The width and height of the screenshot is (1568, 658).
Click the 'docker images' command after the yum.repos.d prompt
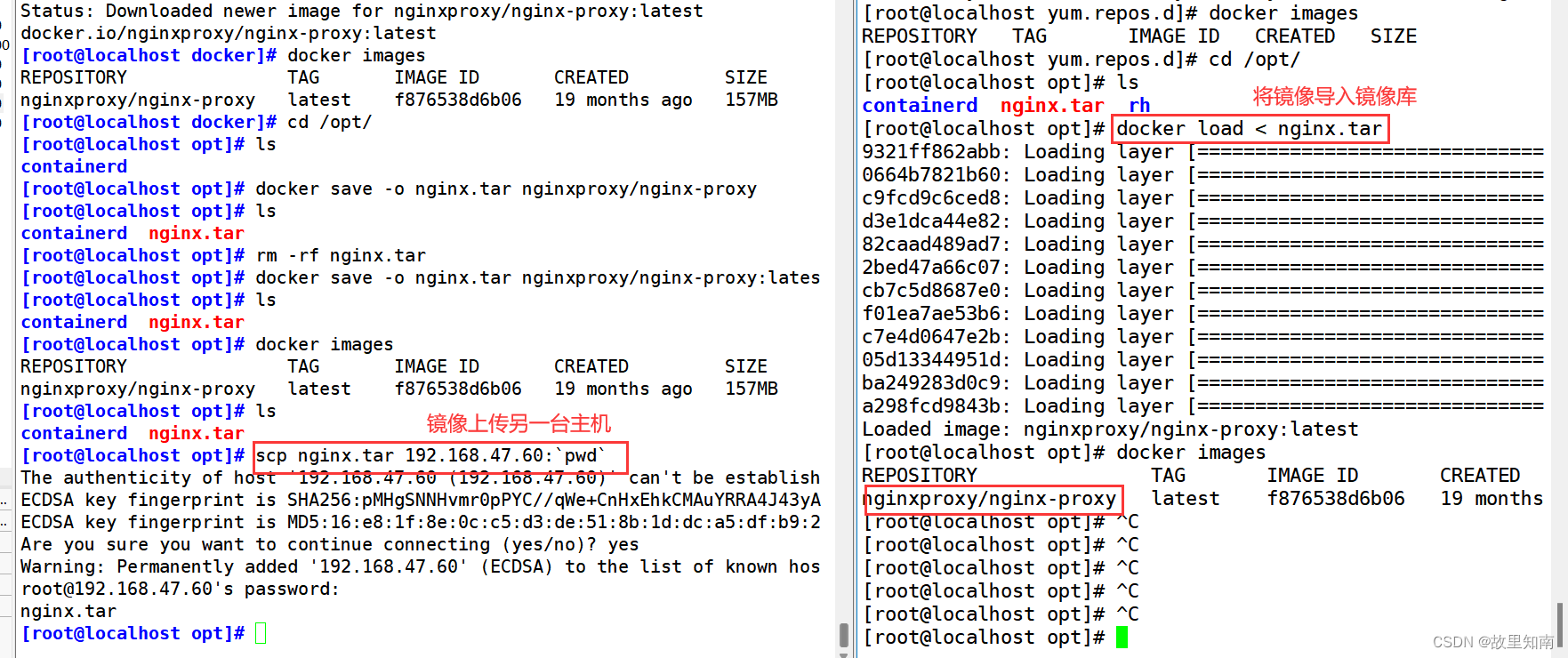(x=1283, y=13)
